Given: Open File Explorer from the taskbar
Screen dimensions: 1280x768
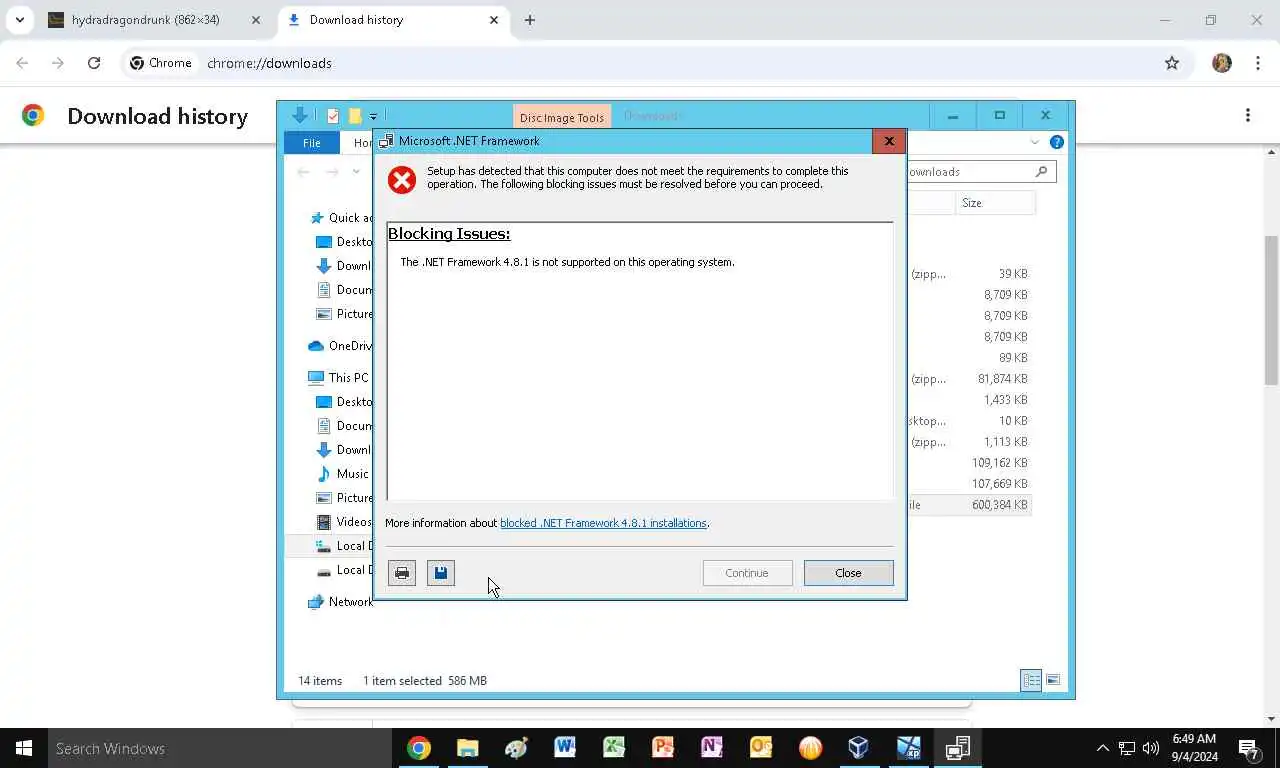Looking at the screenshot, I should click(x=468, y=748).
